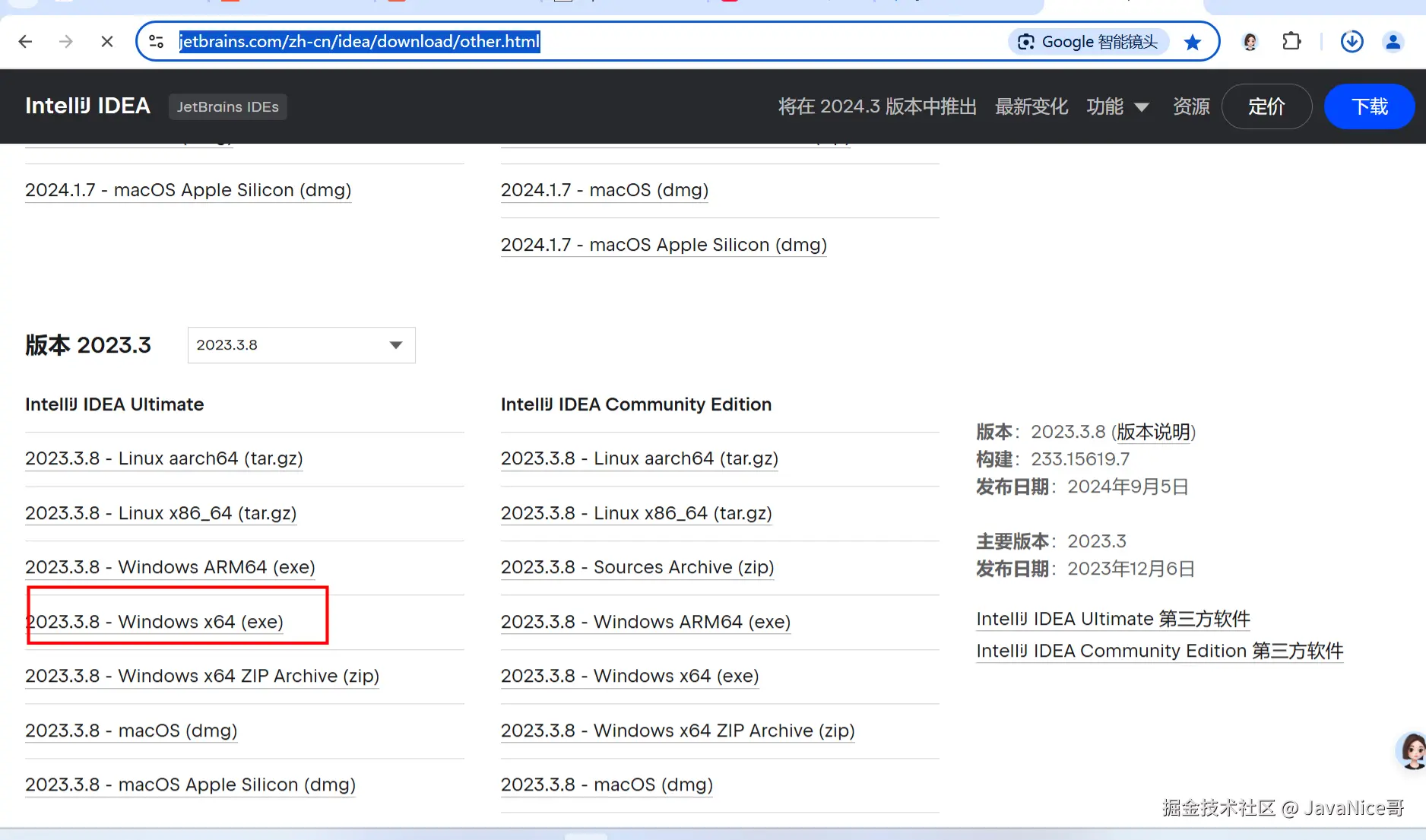Go back with the browser back arrow
1426x840 pixels.
tap(25, 42)
